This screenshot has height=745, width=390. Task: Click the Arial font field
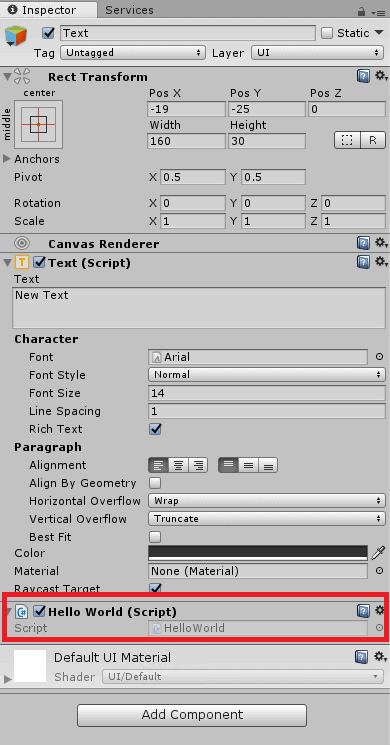coord(258,357)
